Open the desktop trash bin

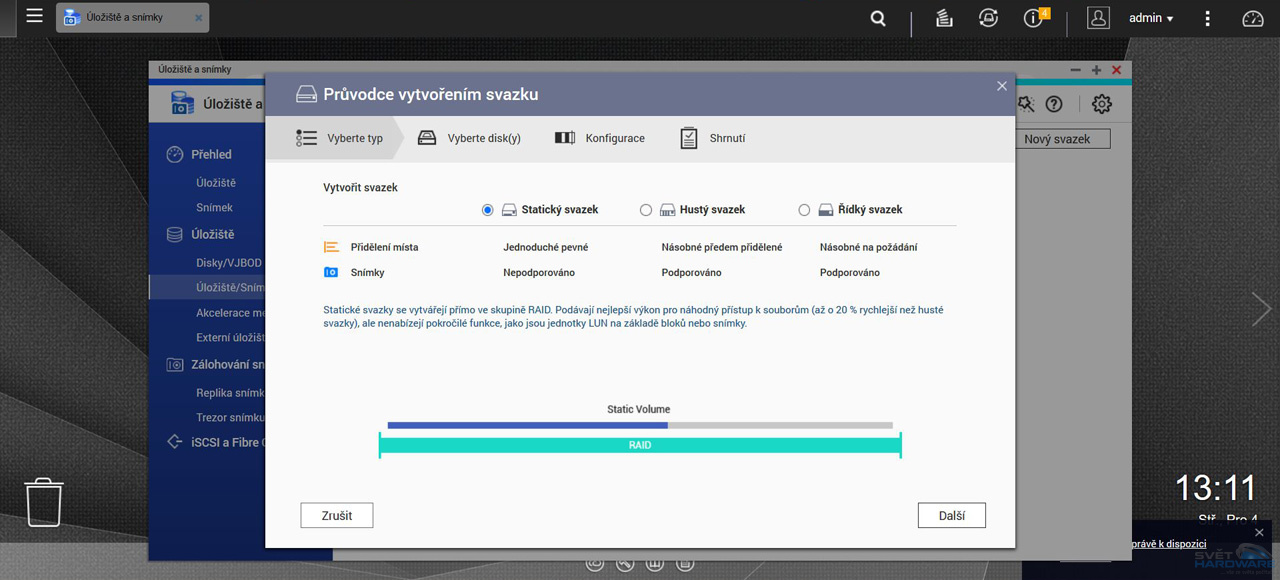tap(43, 502)
